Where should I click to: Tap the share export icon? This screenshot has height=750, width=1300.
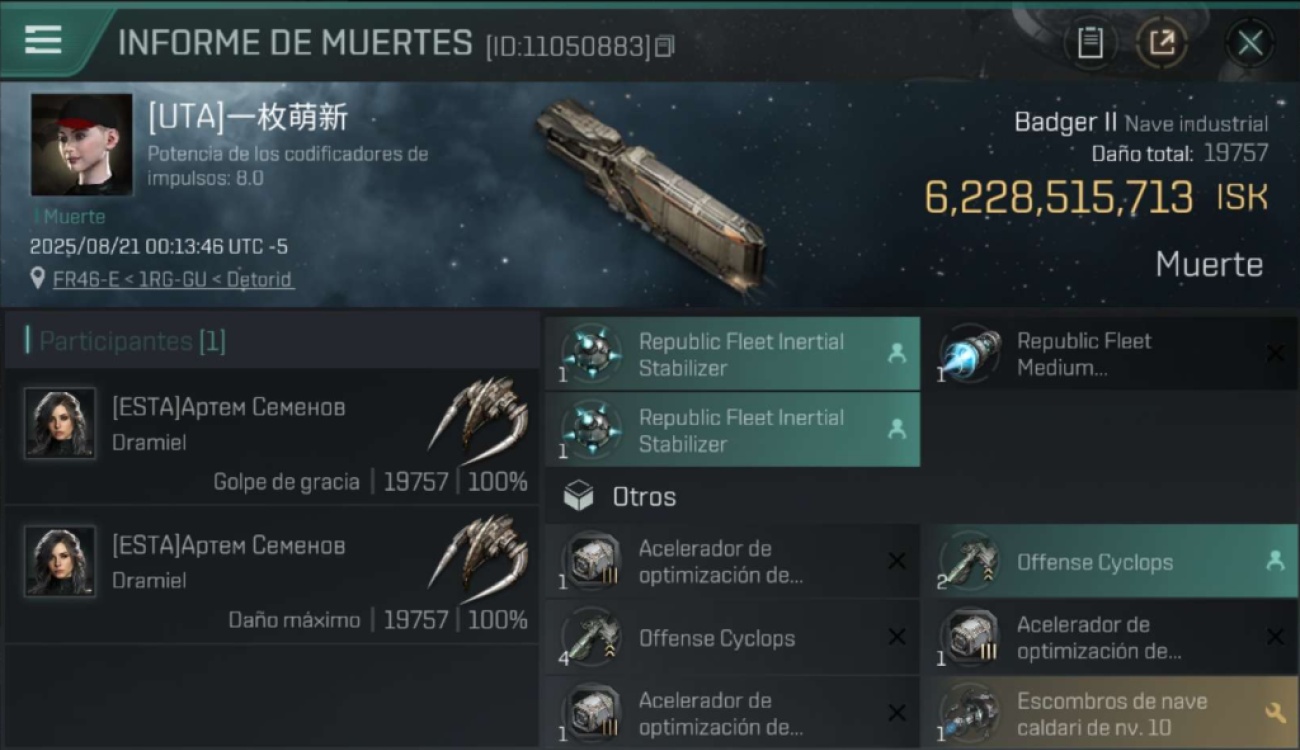(1162, 42)
